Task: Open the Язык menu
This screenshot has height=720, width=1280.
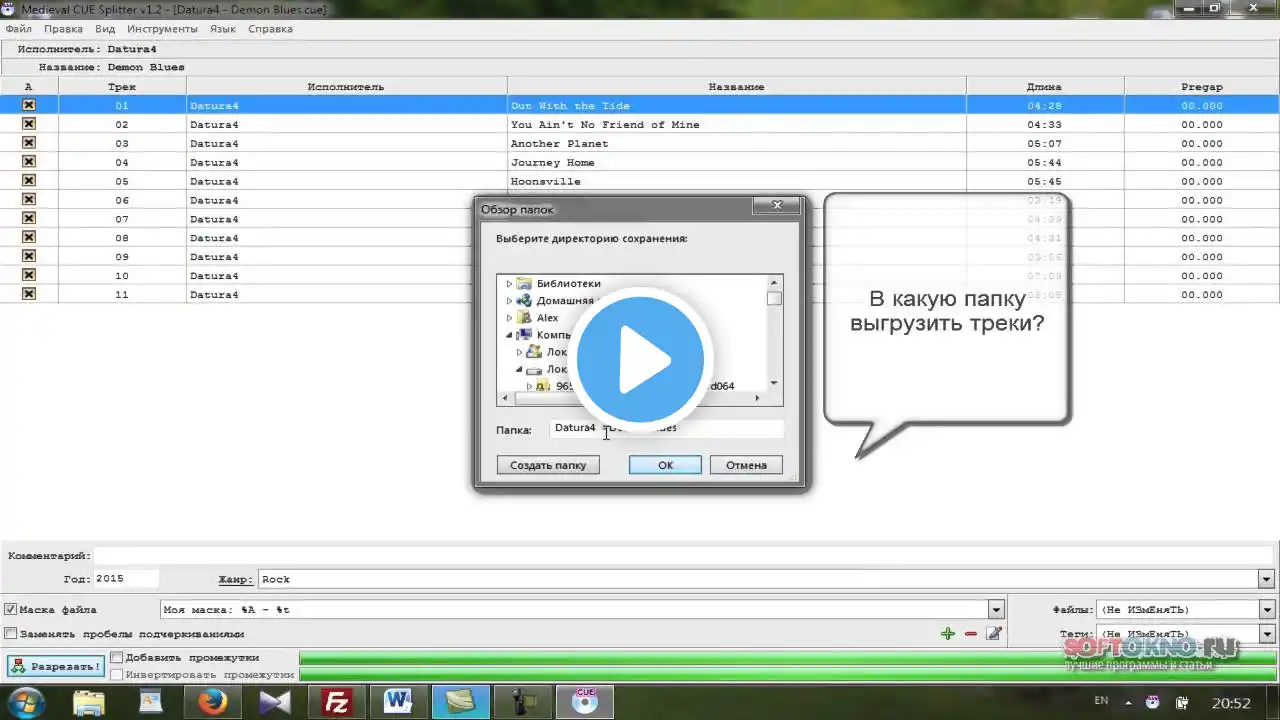Action: coord(223,29)
